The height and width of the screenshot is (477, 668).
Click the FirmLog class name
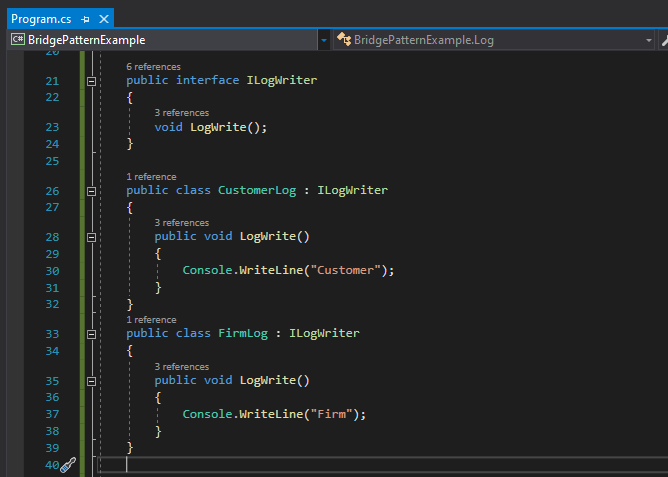243,333
